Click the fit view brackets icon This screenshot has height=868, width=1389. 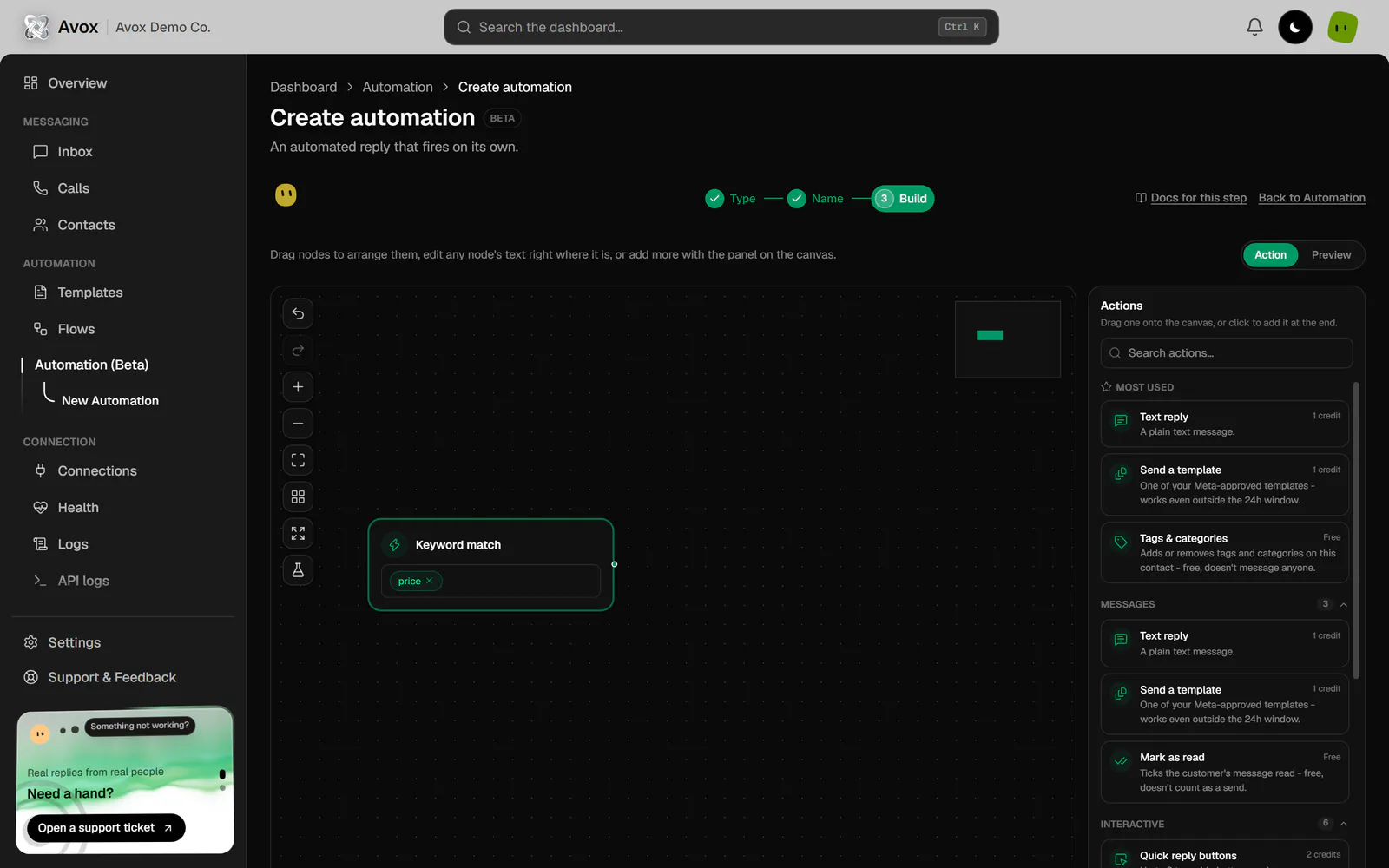tap(298, 460)
